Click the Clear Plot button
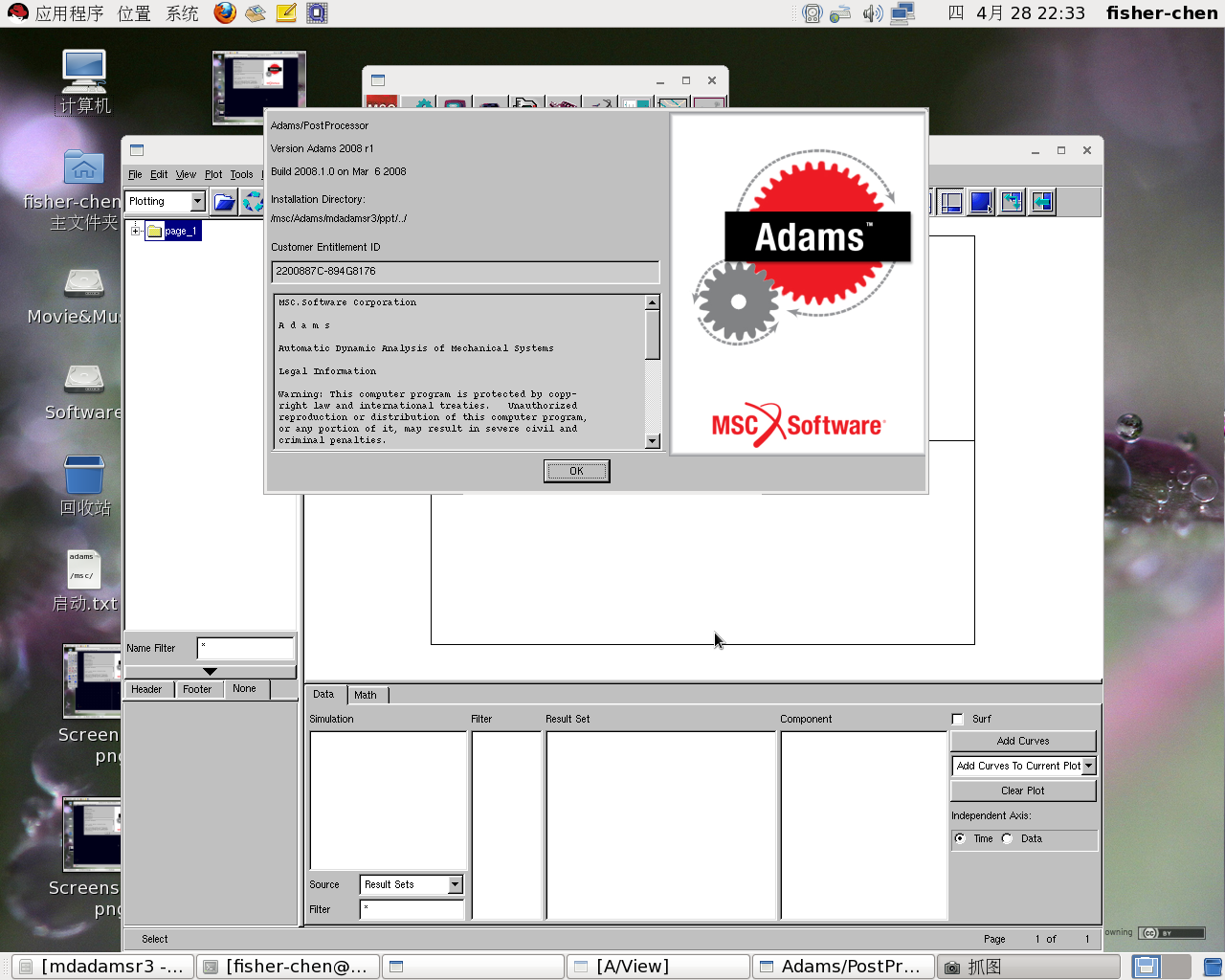 1023,791
